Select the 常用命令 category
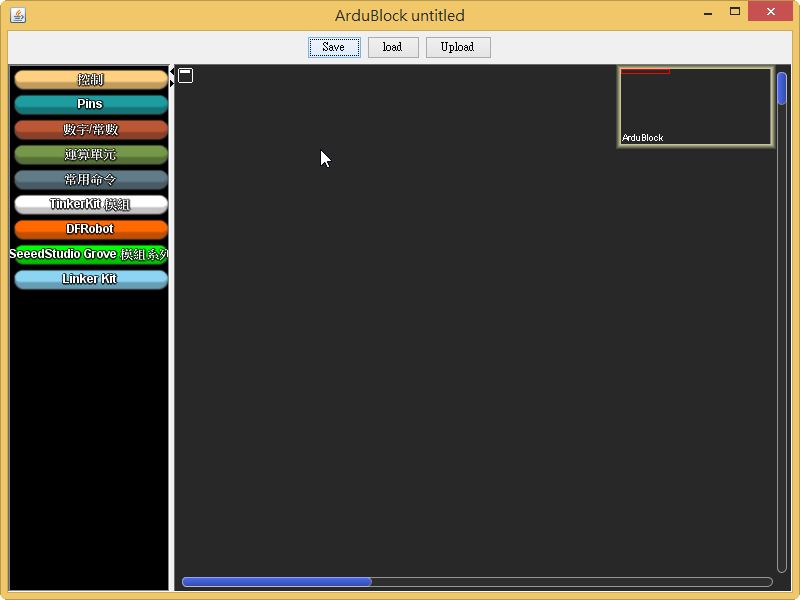Screen dimensions: 800x600 tap(90, 180)
